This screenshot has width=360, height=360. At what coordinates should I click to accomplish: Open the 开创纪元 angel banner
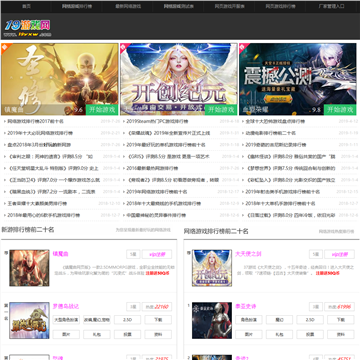pyautogui.click(x=179, y=79)
